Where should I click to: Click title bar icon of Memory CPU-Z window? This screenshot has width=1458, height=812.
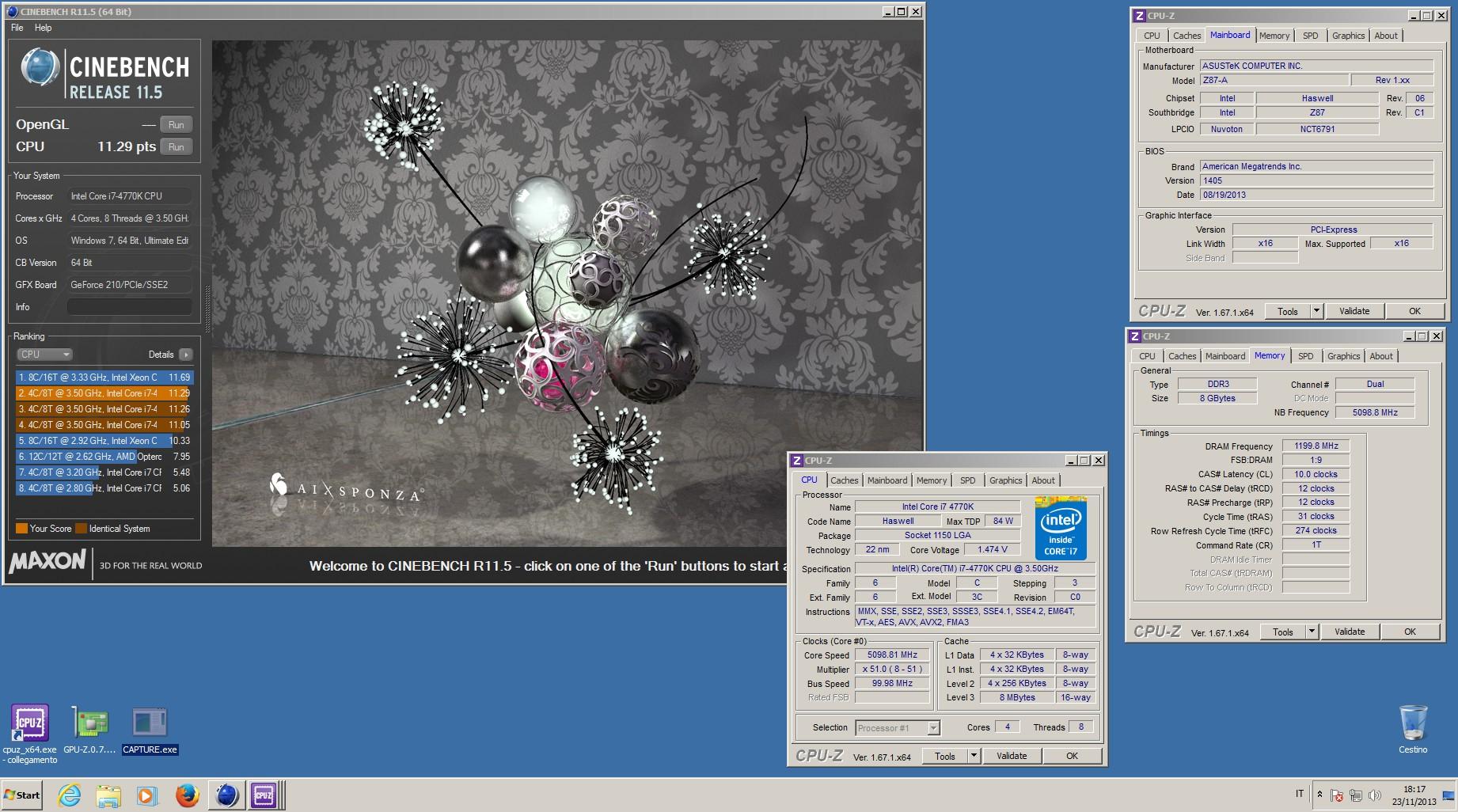point(1134,336)
